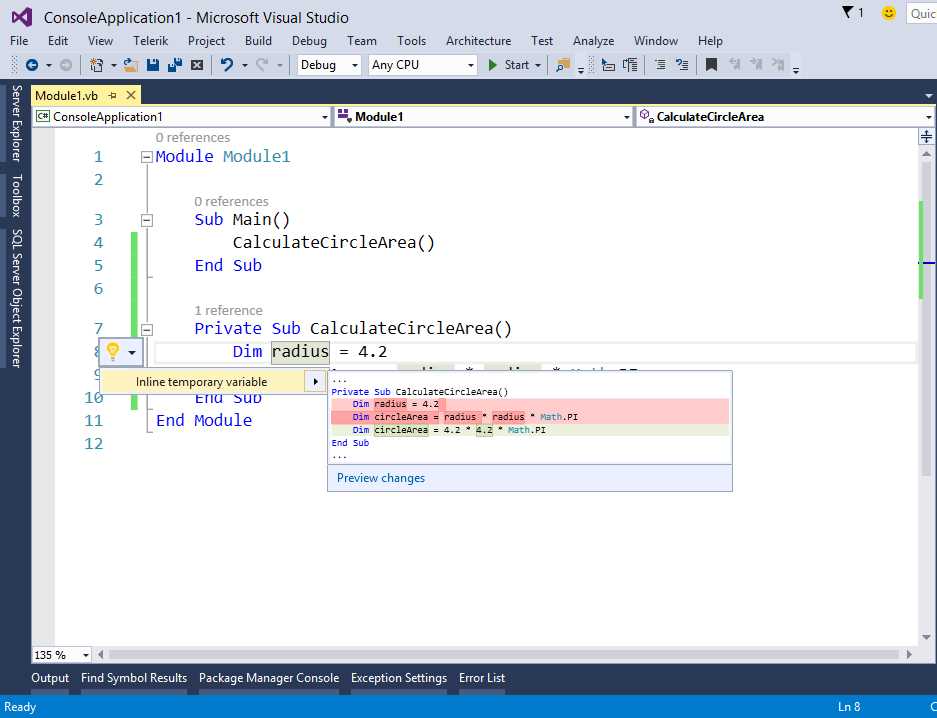Viewport: 937px width, 718px height.
Task: Click the Navigate Backward arrow icon
Action: 33,66
